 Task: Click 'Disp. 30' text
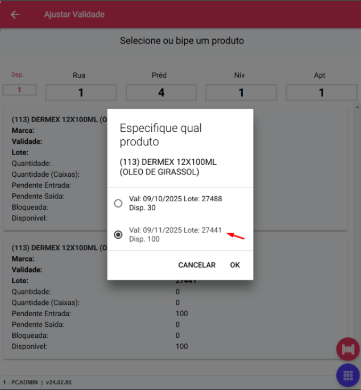pyautogui.click(x=142, y=208)
